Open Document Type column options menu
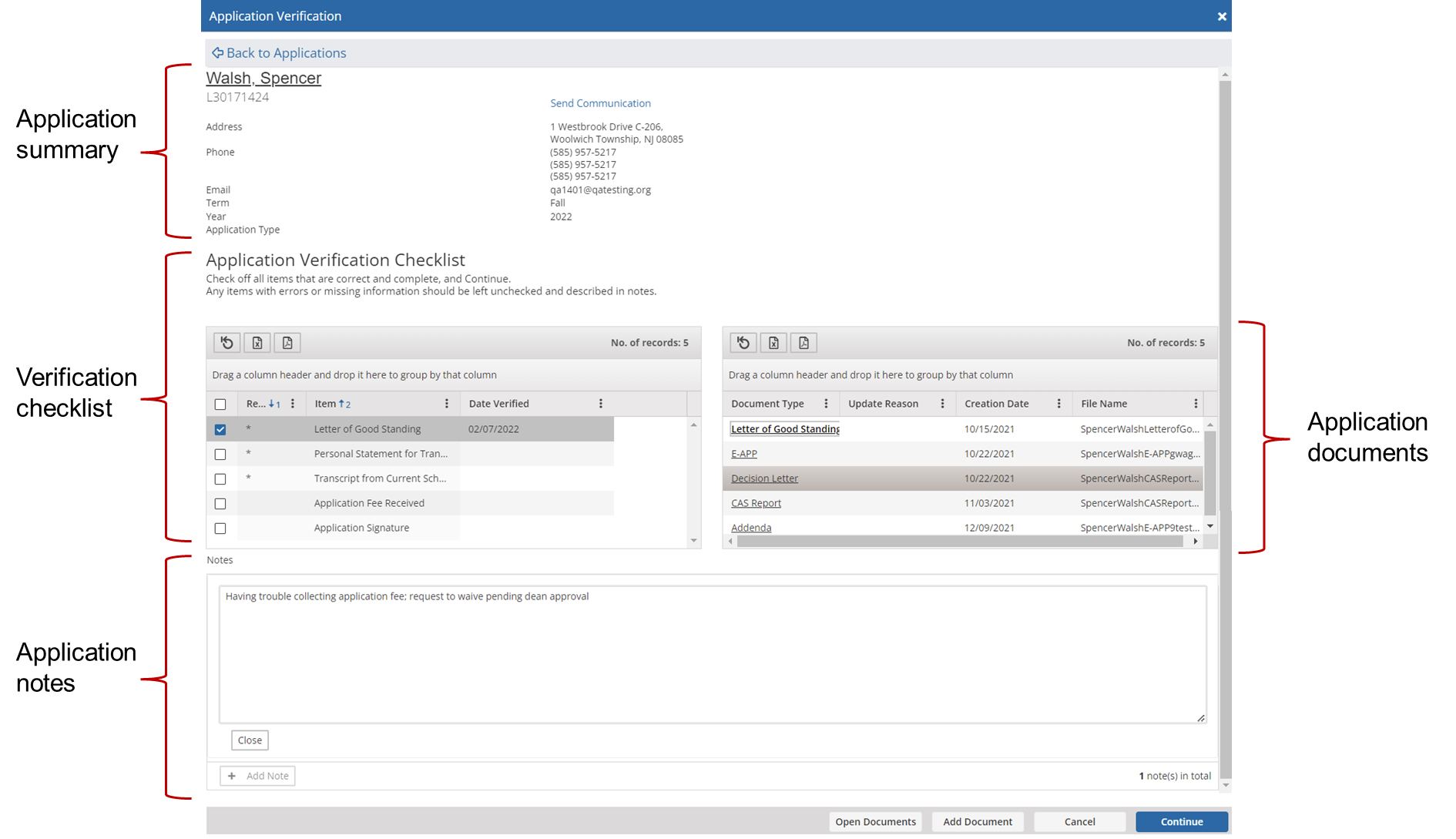Viewport: 1456px width, 839px height. pos(826,404)
